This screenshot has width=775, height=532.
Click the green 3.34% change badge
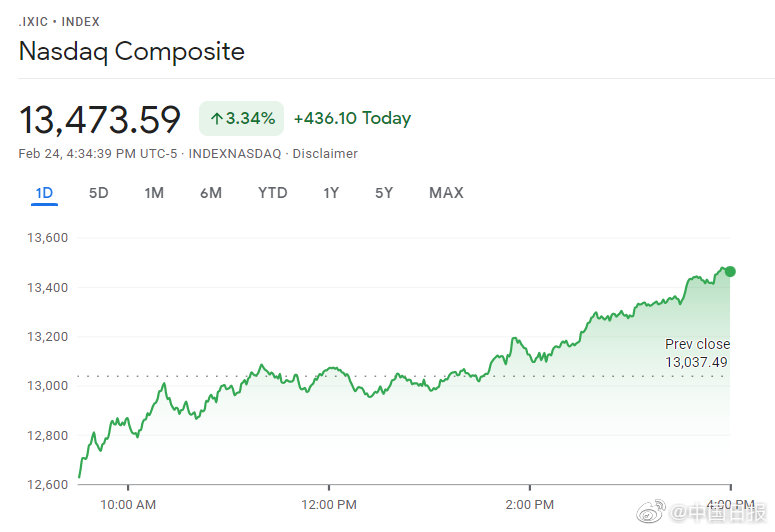pyautogui.click(x=241, y=118)
